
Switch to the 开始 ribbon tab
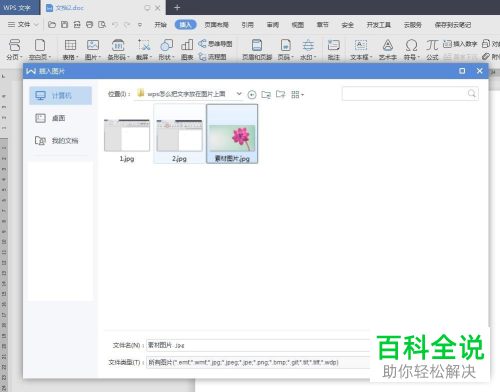click(160, 25)
